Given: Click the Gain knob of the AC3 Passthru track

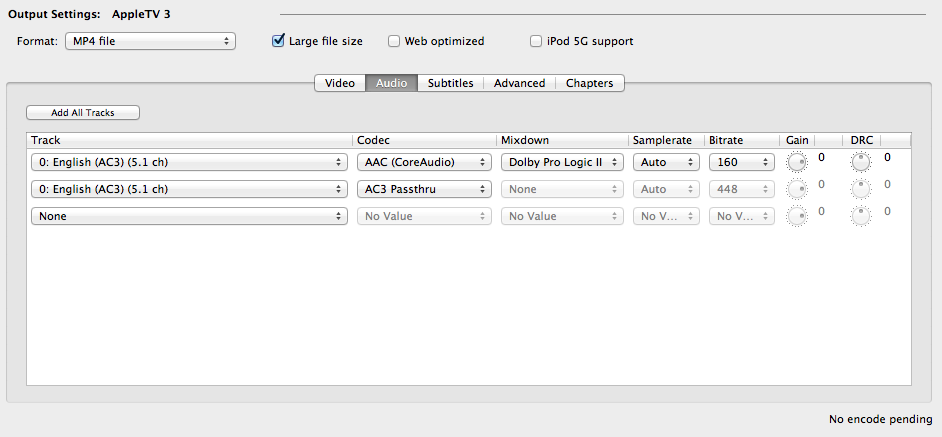Looking at the screenshot, I should tap(797, 189).
